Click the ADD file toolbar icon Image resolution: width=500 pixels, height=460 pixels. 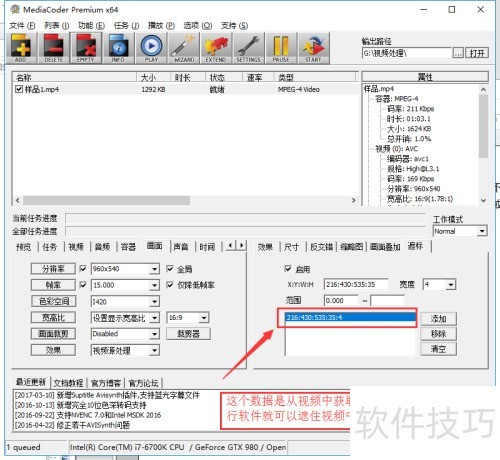[x=20, y=48]
